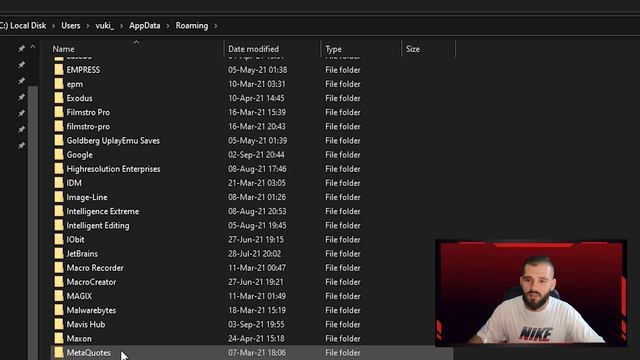Image resolution: width=640 pixels, height=360 pixels.
Task: Select the EMPRESS folder name
Action: pyautogui.click(x=83, y=70)
